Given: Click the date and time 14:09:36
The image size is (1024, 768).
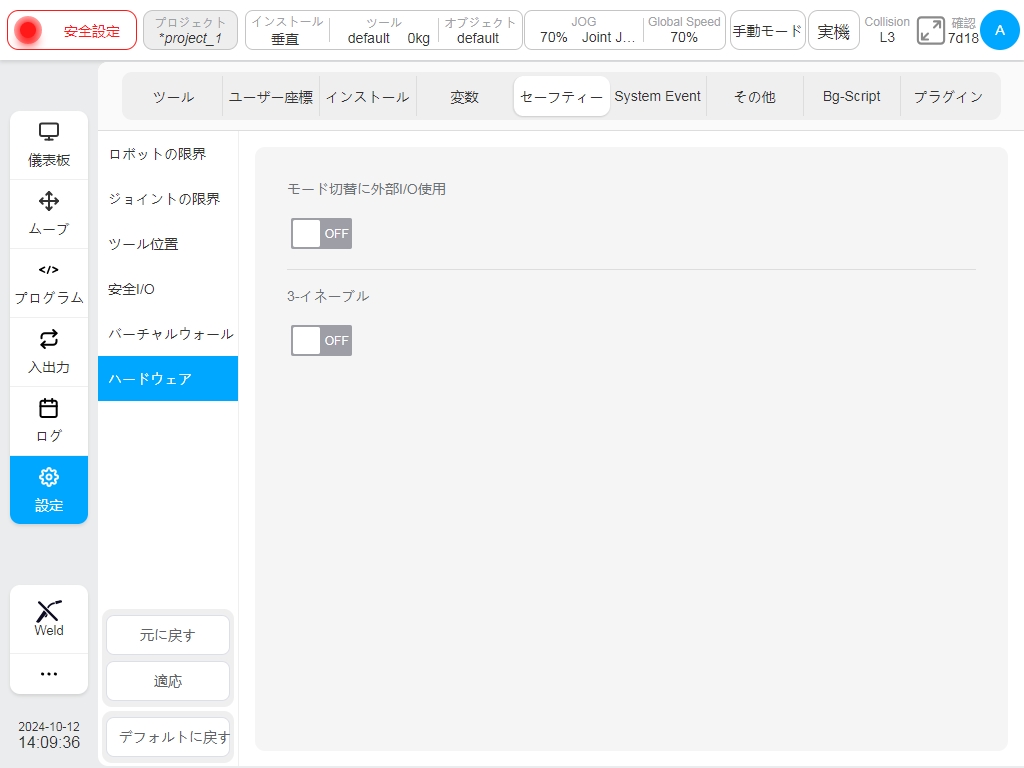Looking at the screenshot, I should click(x=49, y=735).
